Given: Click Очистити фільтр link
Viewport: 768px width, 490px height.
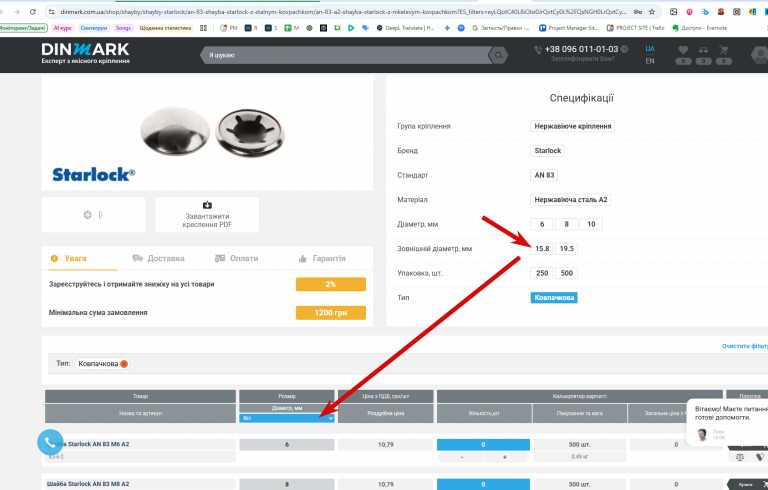Looking at the screenshot, I should tap(744, 346).
